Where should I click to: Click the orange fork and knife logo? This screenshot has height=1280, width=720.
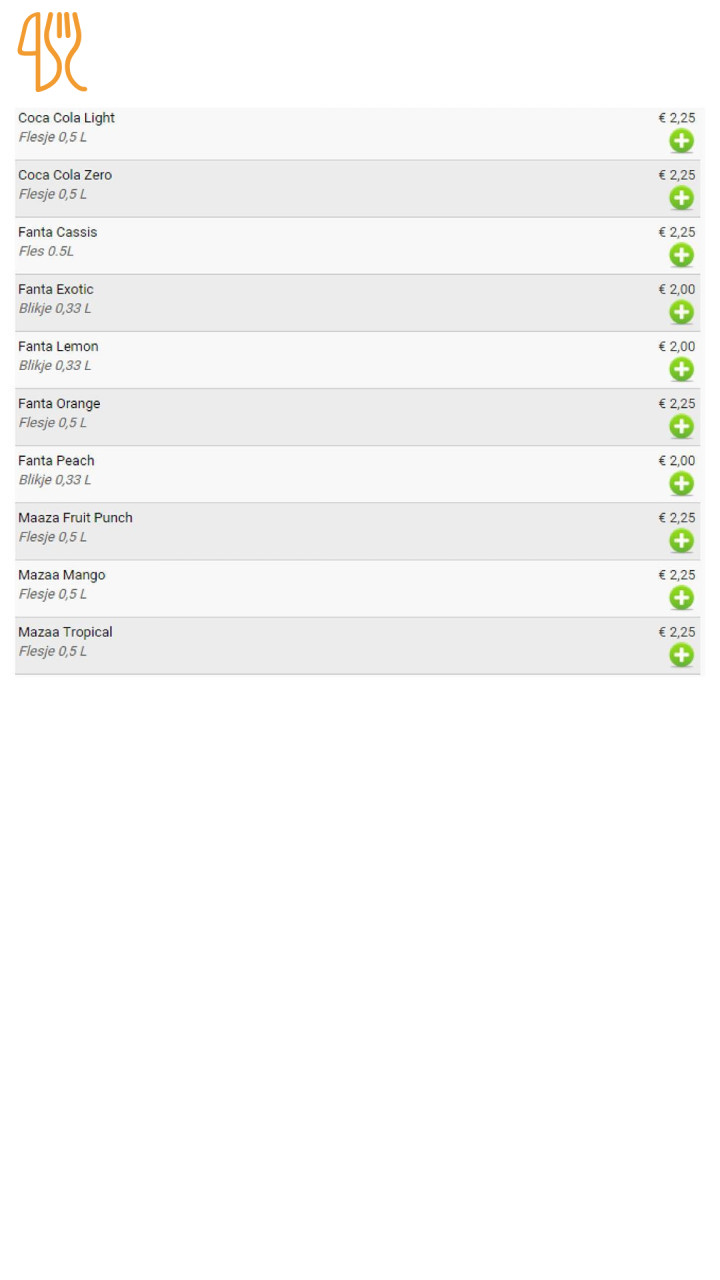tap(52, 52)
